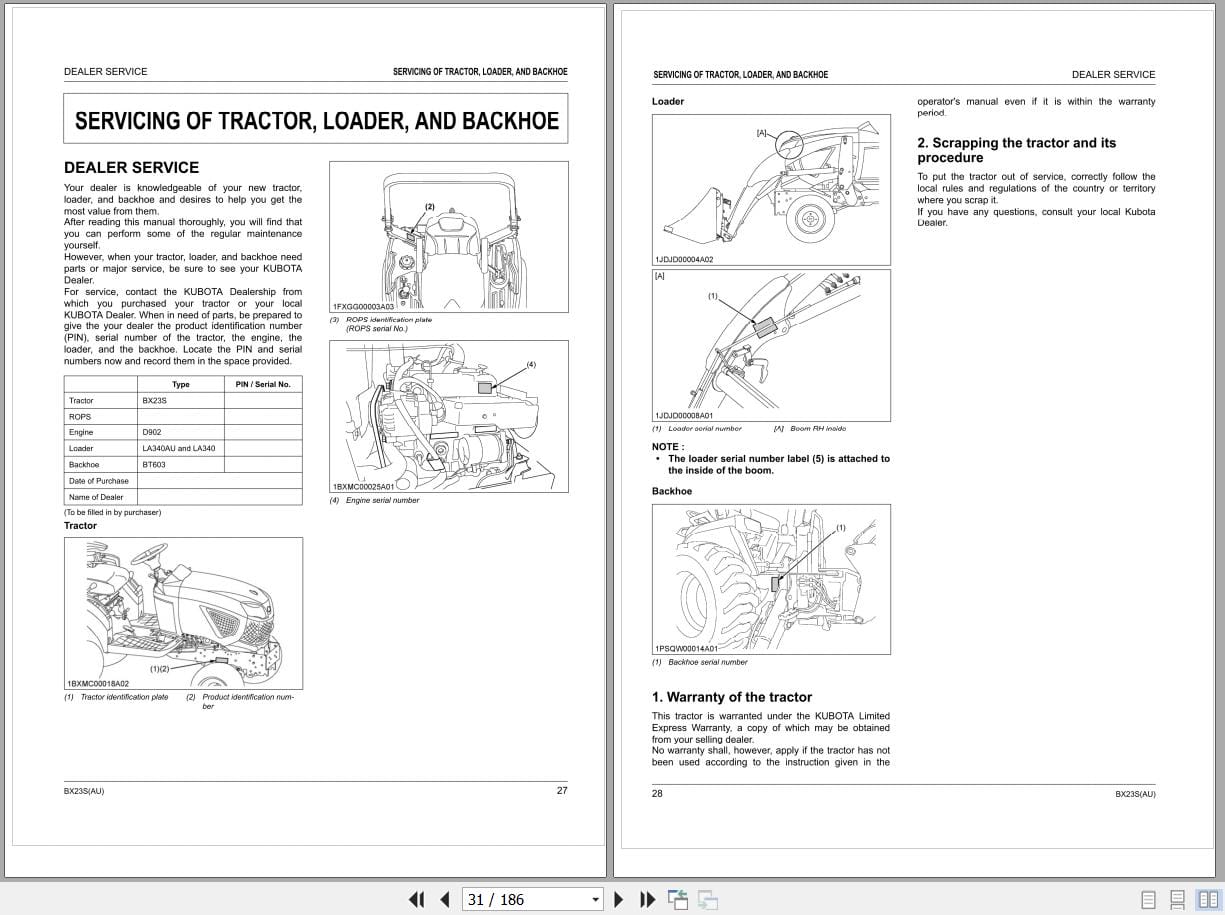Click the 'BX23S' cell in the Tractor row
The image size is (1225, 915).
pyautogui.click(x=181, y=400)
